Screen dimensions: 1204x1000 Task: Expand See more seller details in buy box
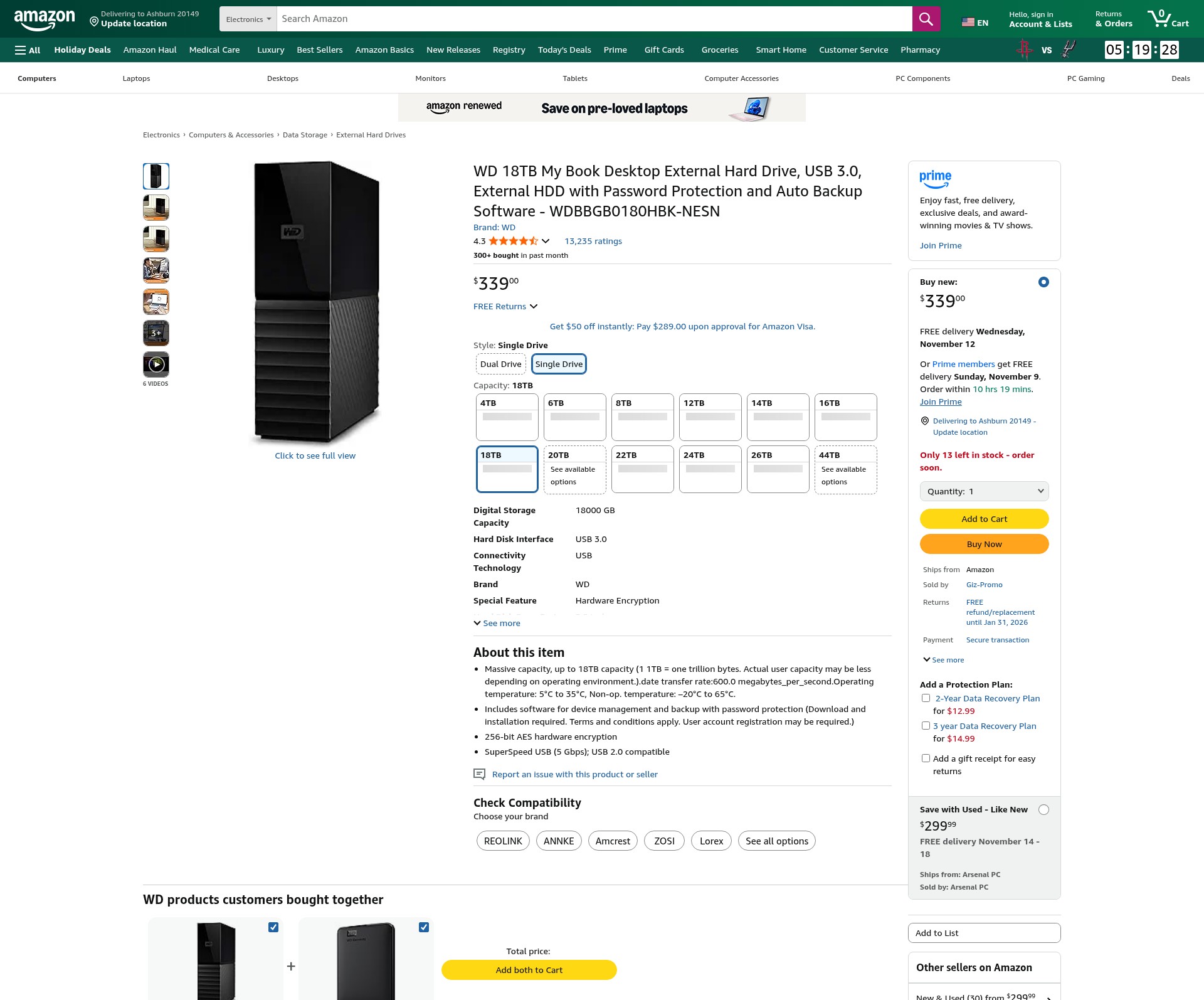pyautogui.click(x=944, y=660)
